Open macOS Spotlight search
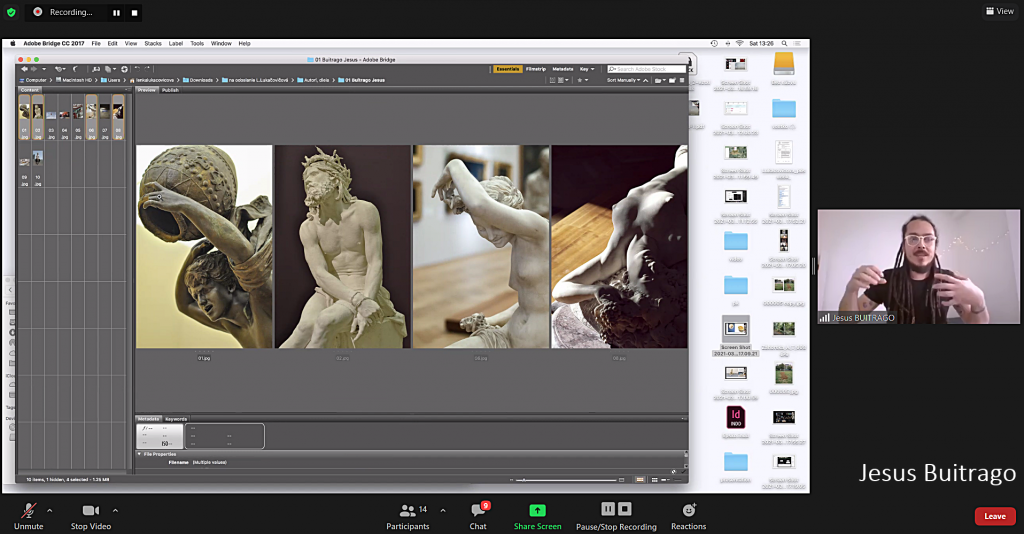 click(784, 43)
